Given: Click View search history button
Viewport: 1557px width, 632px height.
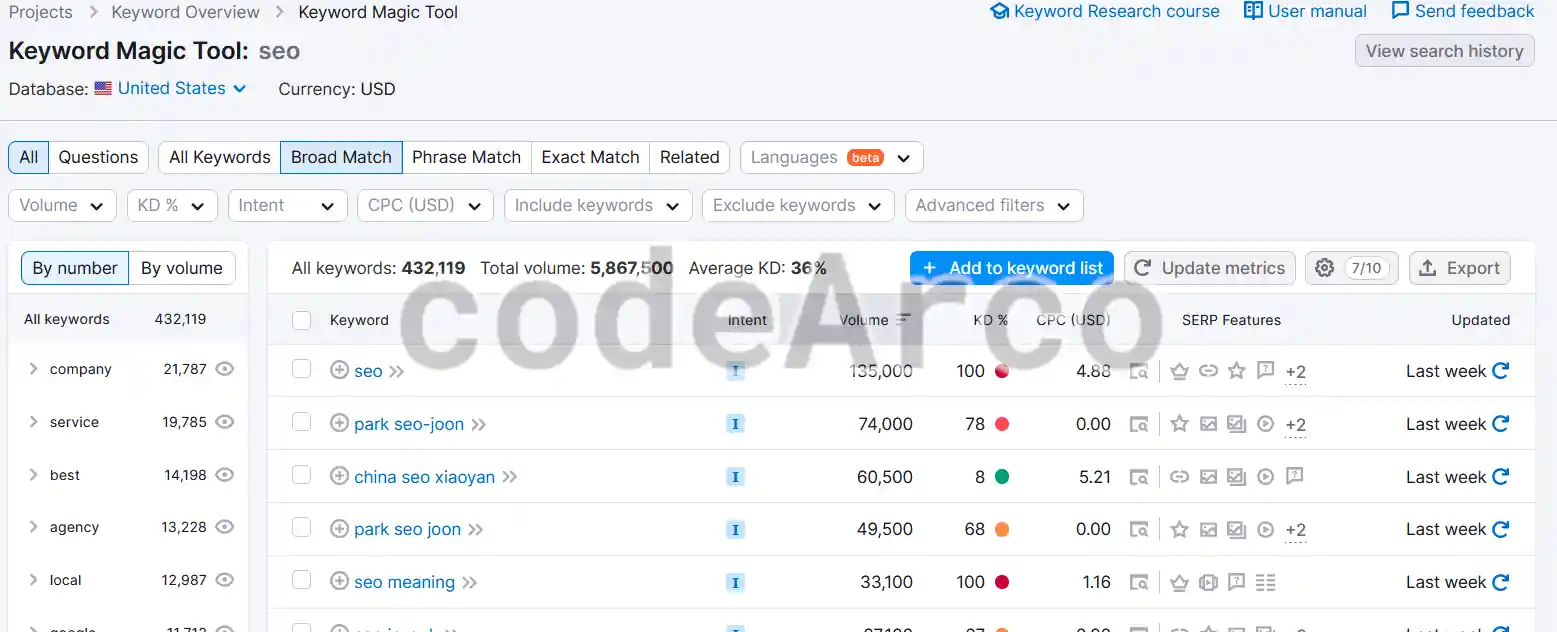Looking at the screenshot, I should point(1444,51).
